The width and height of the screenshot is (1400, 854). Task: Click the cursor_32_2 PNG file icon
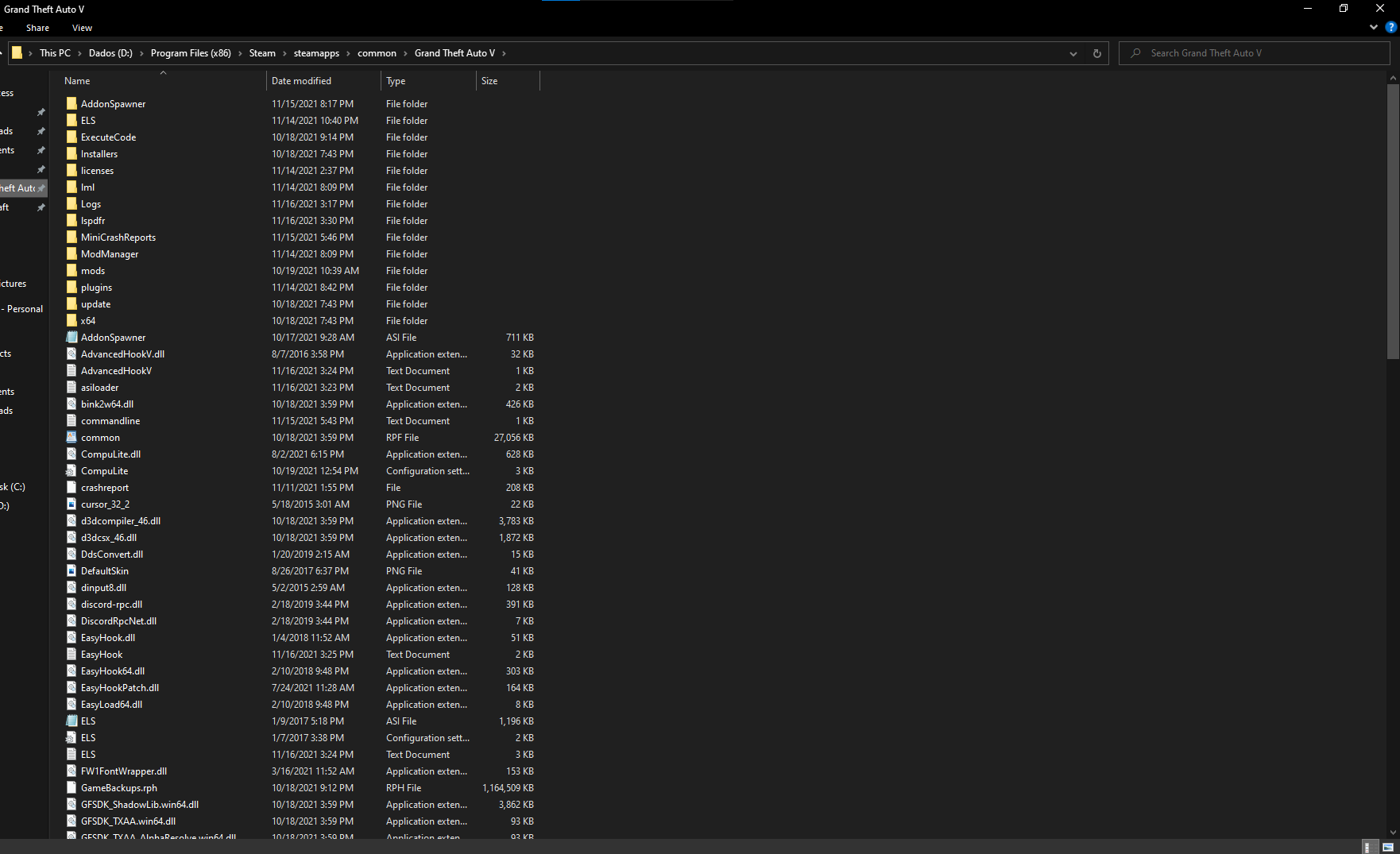click(72, 504)
